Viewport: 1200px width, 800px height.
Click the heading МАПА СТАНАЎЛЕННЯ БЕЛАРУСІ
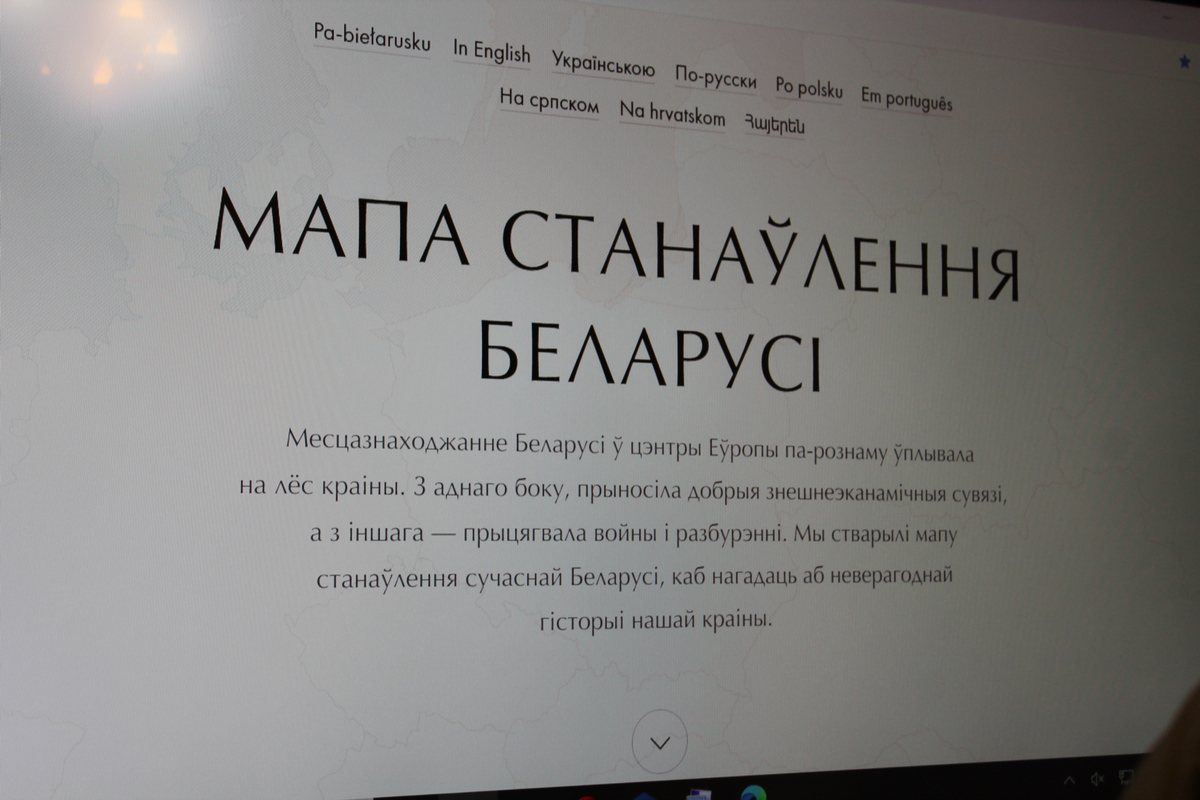click(x=616, y=292)
